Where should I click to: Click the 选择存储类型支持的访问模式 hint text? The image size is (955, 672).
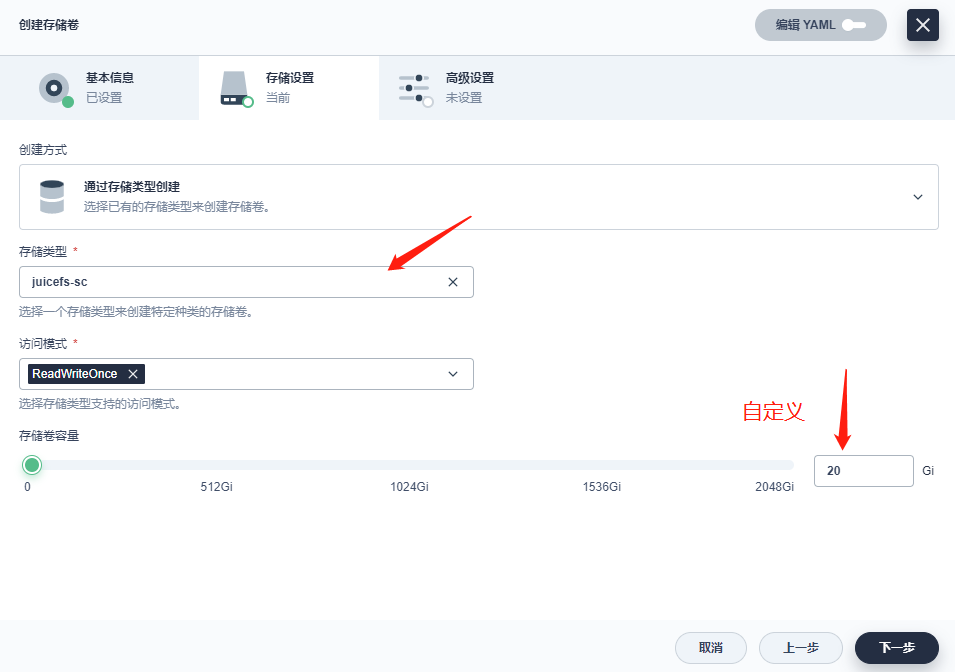pos(99,404)
